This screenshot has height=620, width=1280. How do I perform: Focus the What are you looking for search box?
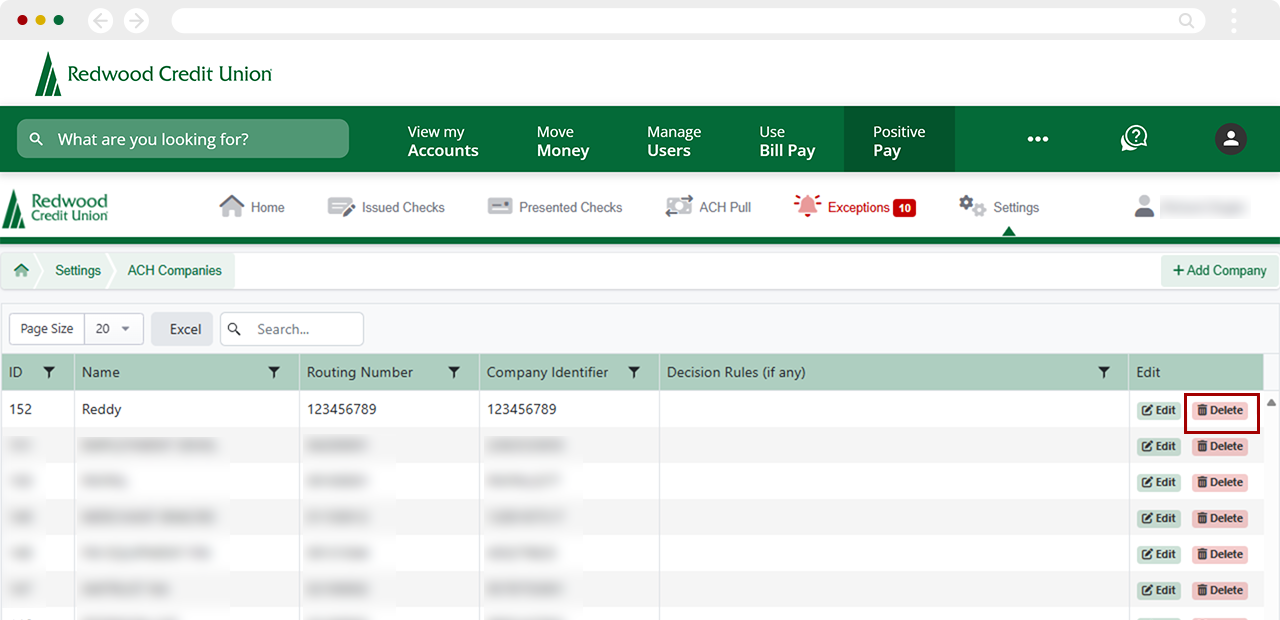click(183, 139)
